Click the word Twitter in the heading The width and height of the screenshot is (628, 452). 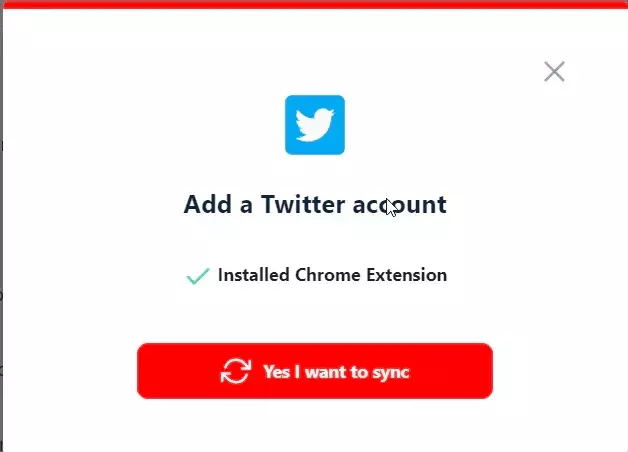pos(303,204)
